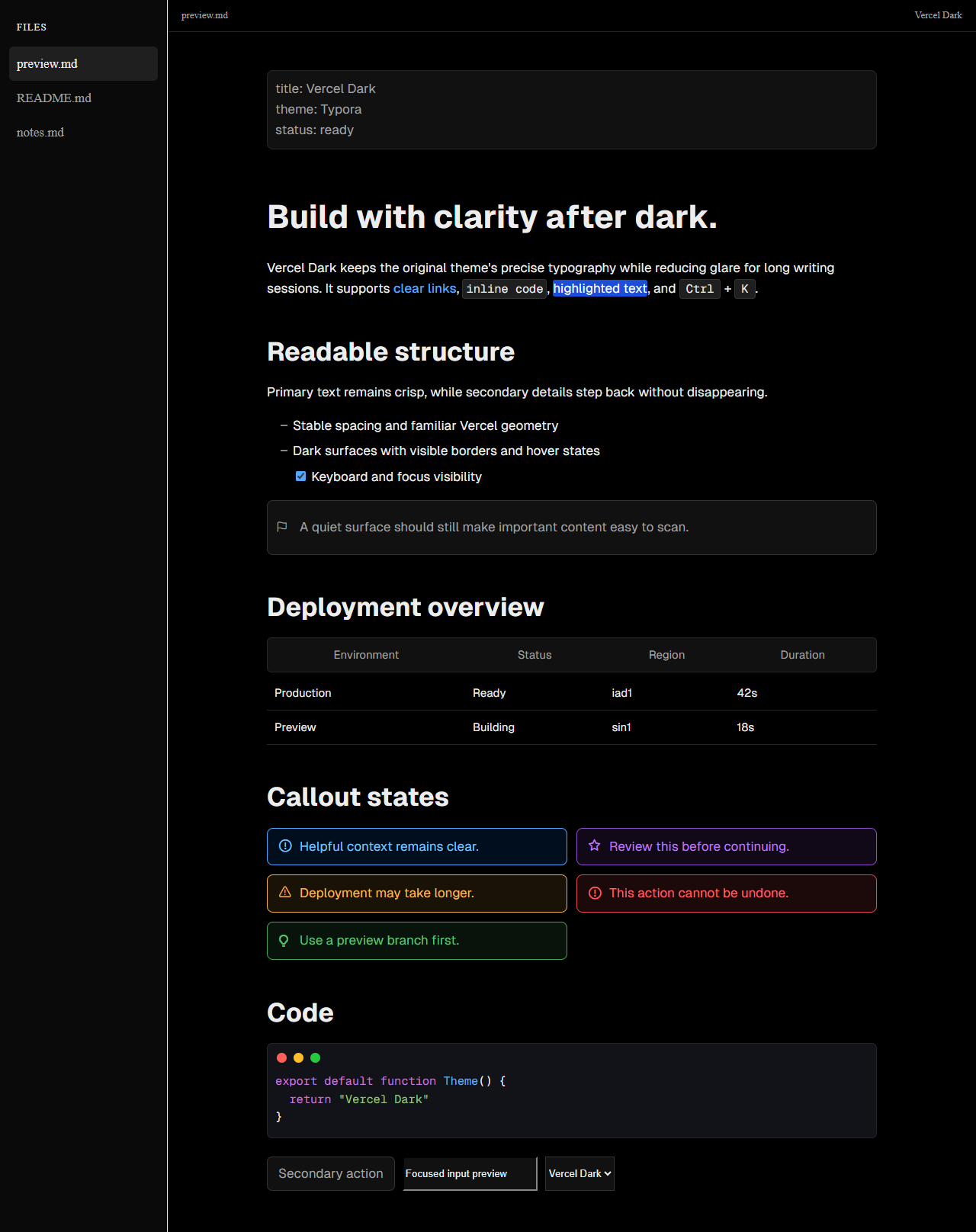The image size is (976, 1232).
Task: Click the Status column header
Action: click(535, 655)
